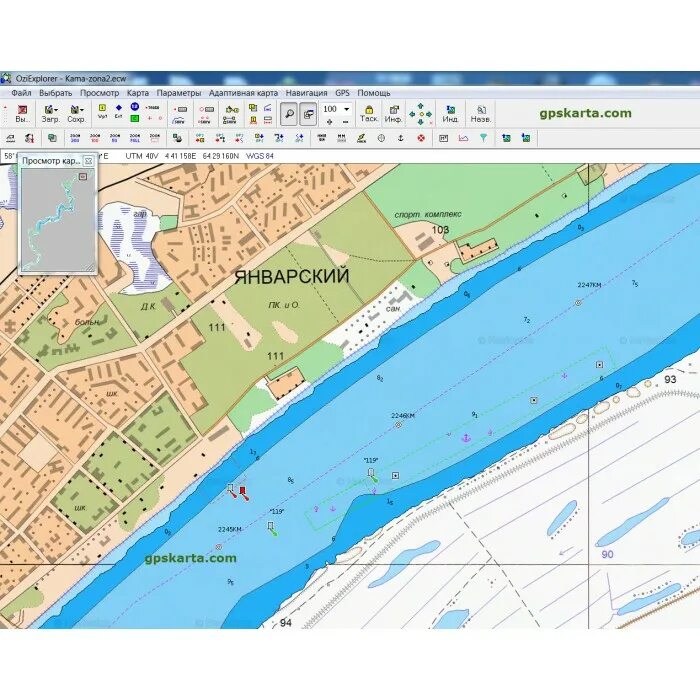The image size is (700, 700).
Task: Open the Файл menu
Action: pos(21,93)
